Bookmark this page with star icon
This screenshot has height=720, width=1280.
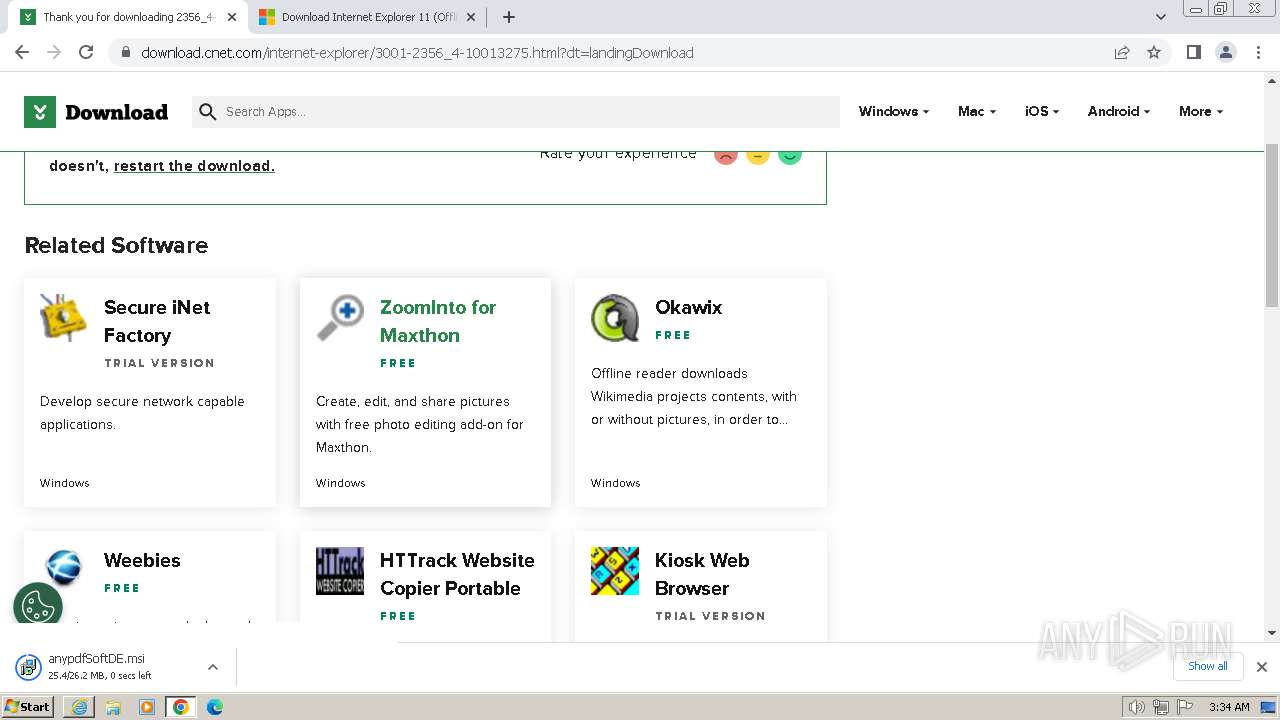(x=1154, y=52)
